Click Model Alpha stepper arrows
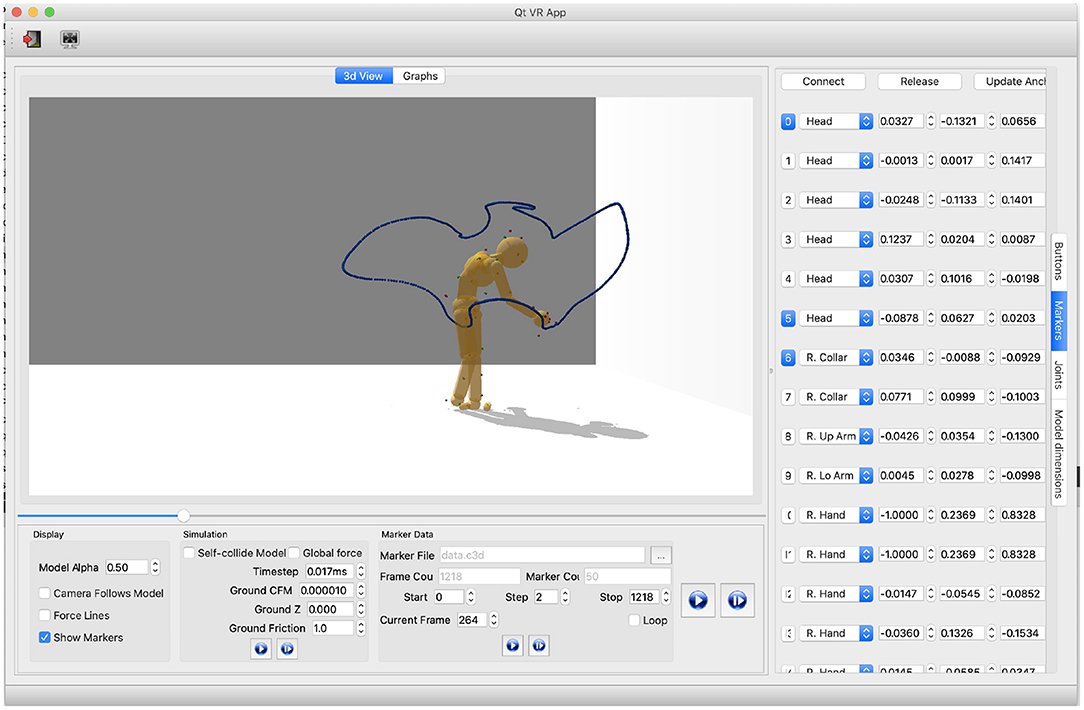The image size is (1084, 710). coord(156,568)
